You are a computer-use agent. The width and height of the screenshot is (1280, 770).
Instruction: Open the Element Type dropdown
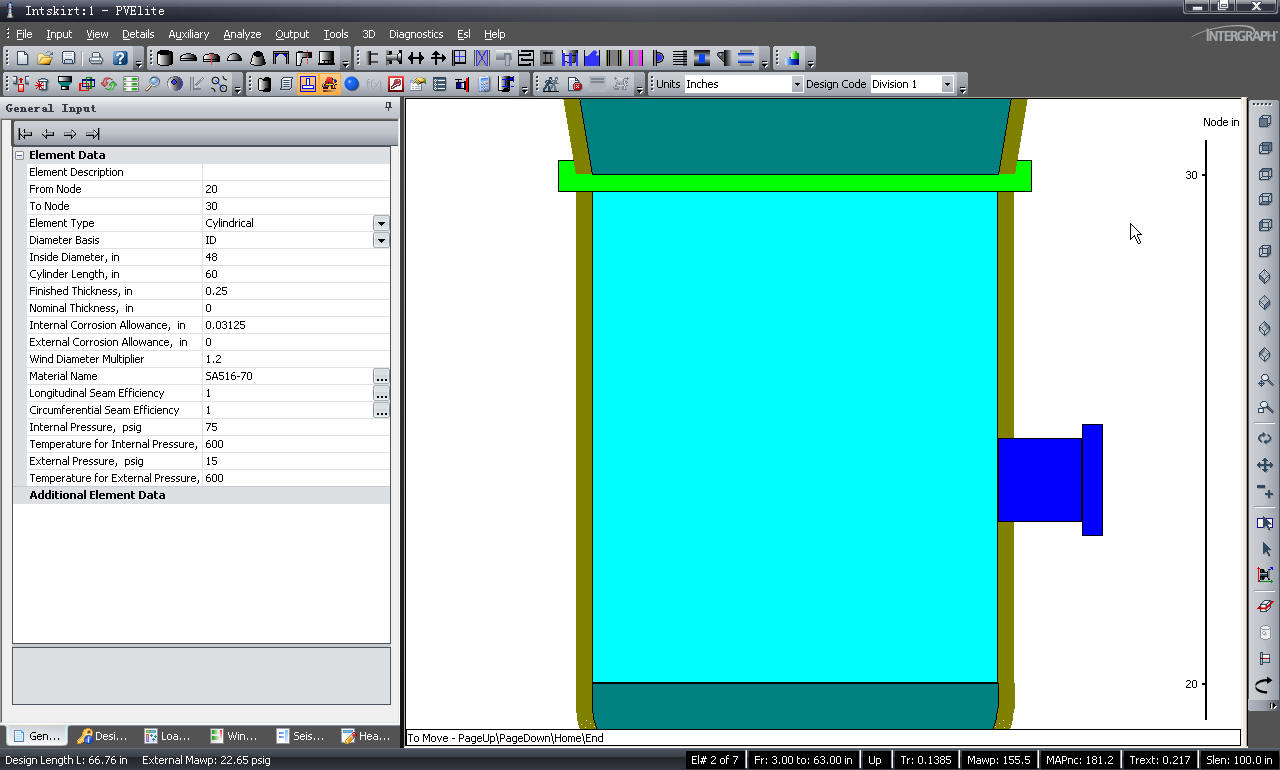tap(381, 223)
